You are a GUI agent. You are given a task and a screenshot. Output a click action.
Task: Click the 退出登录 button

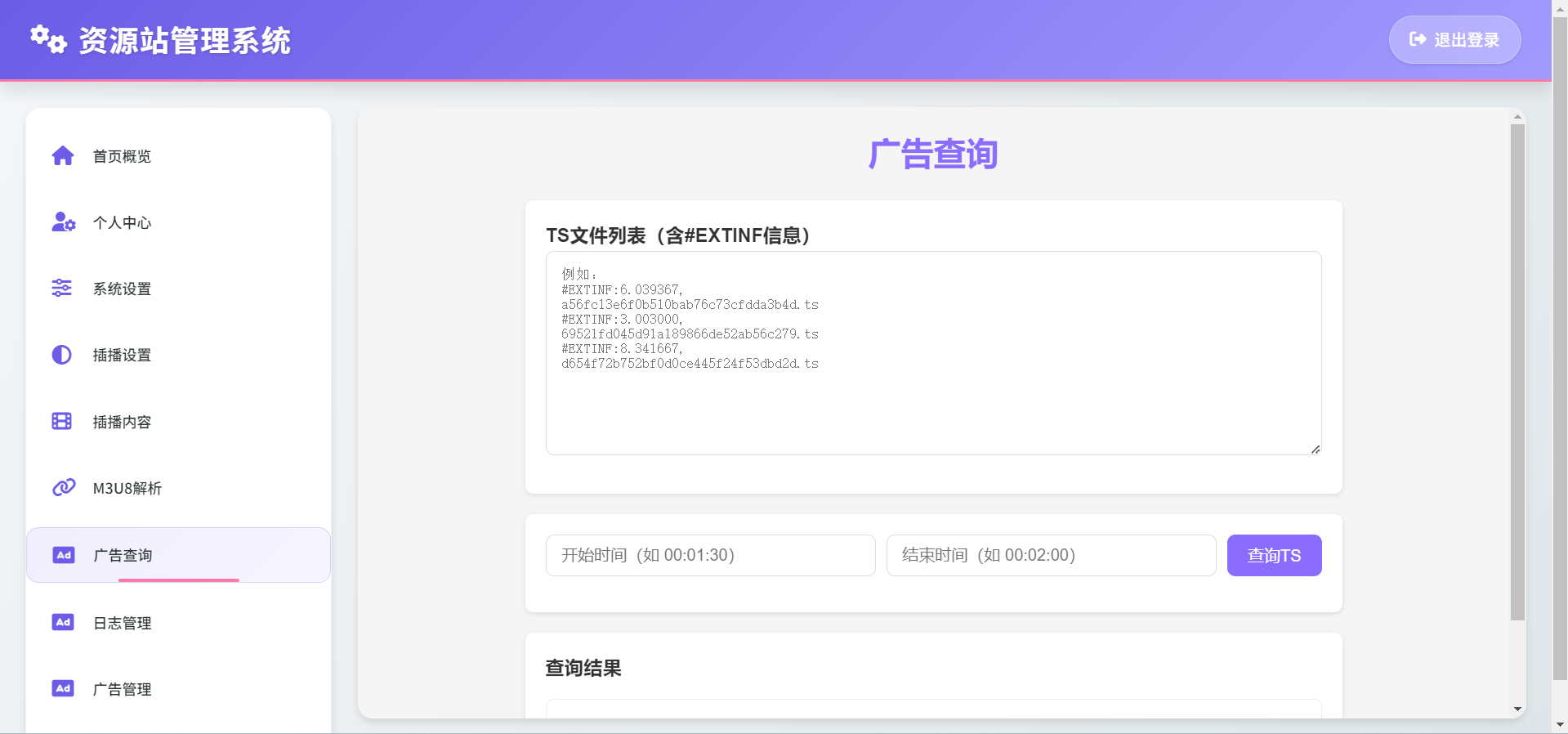[1454, 39]
